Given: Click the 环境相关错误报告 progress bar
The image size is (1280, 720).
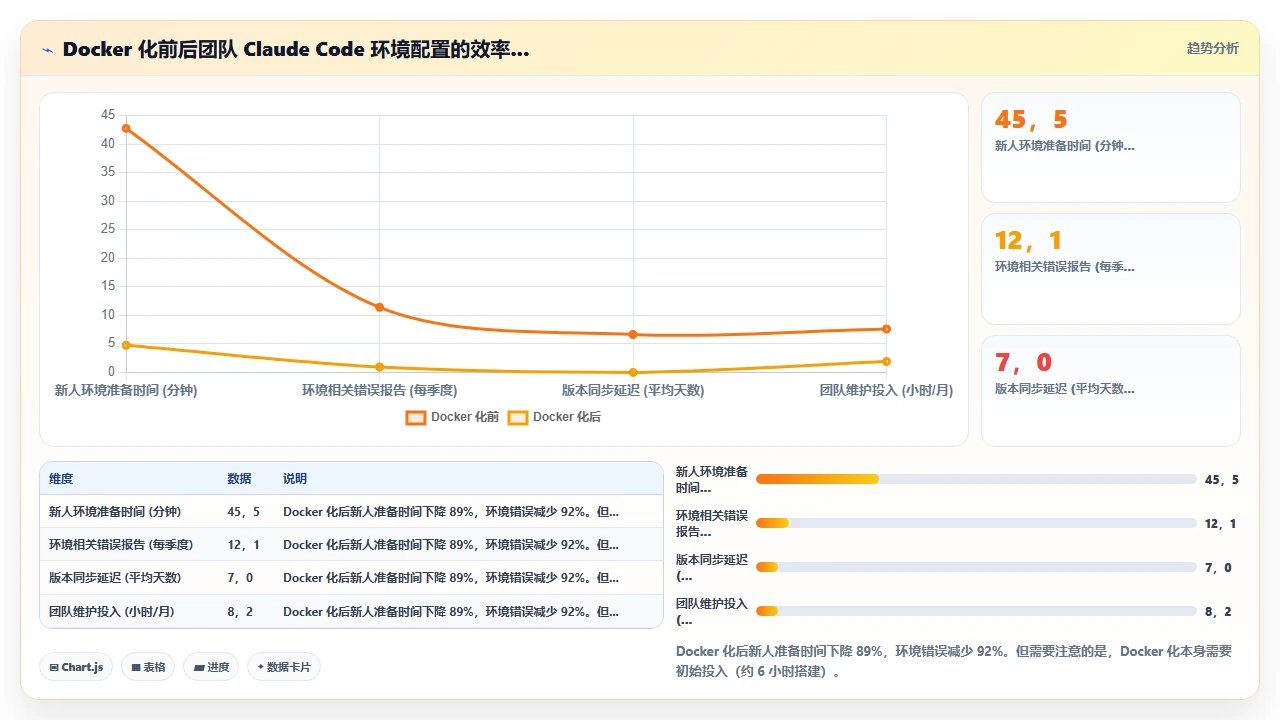Looking at the screenshot, I should [976, 523].
